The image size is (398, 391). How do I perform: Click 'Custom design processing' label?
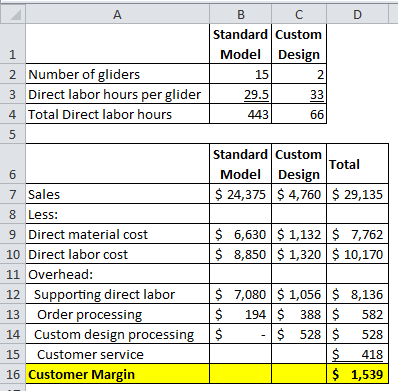[x=117, y=334]
